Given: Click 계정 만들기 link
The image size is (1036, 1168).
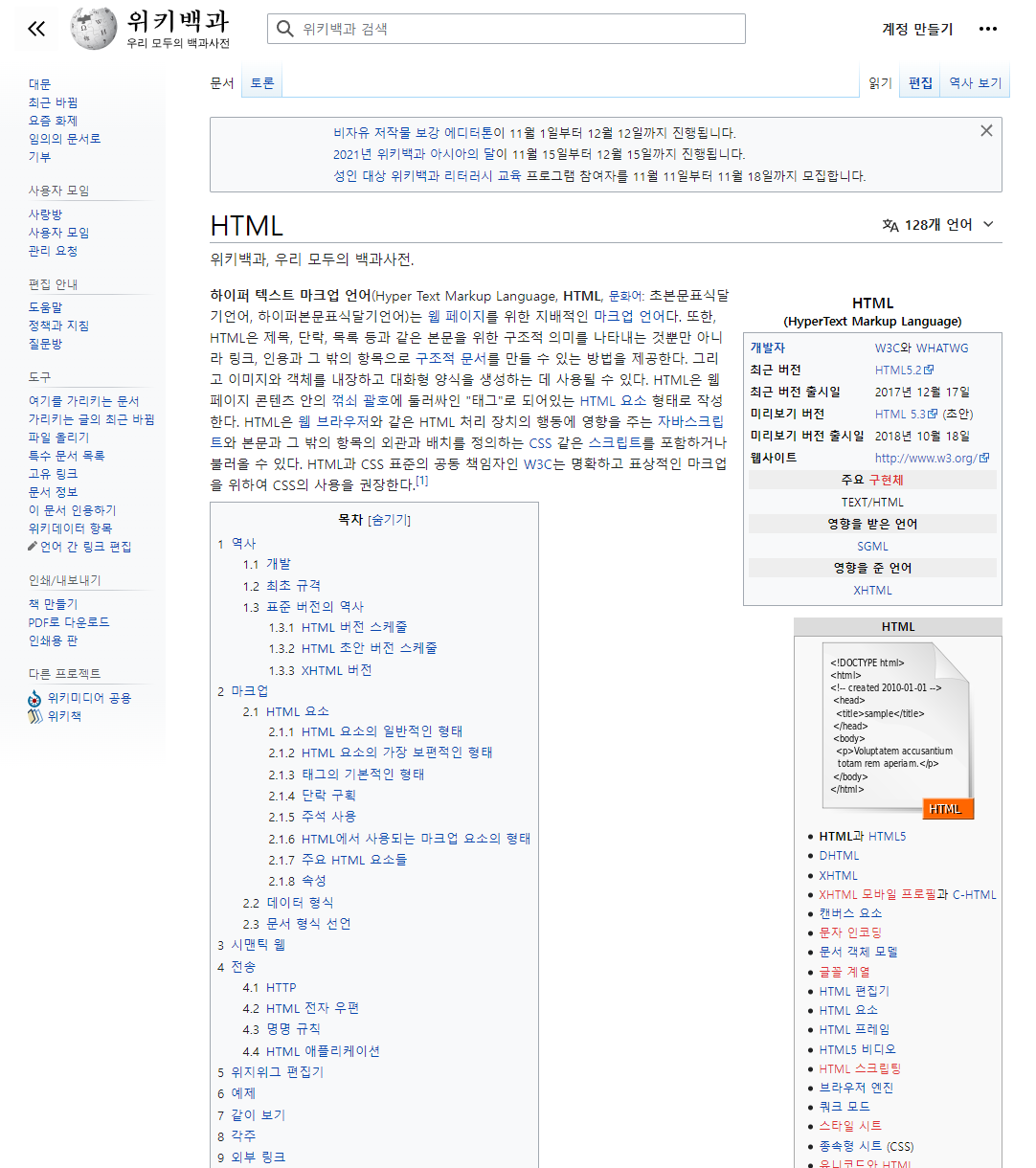Looking at the screenshot, I should coord(917,29).
